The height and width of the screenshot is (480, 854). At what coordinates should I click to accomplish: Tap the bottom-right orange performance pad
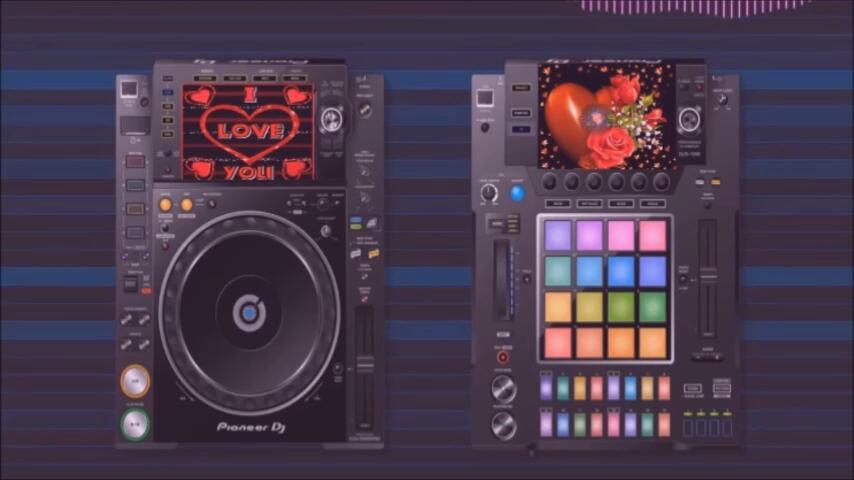tap(652, 342)
